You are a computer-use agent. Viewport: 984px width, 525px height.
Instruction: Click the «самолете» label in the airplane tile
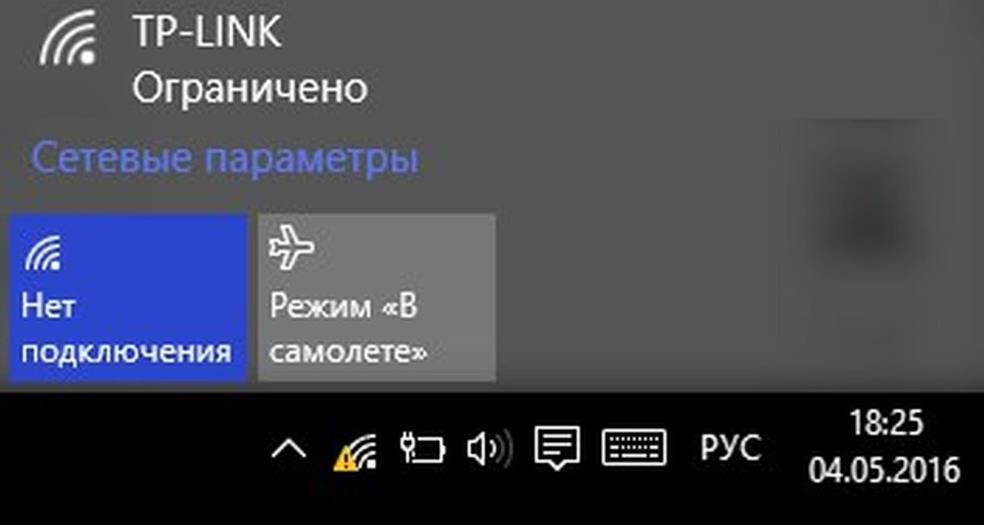[x=349, y=352]
